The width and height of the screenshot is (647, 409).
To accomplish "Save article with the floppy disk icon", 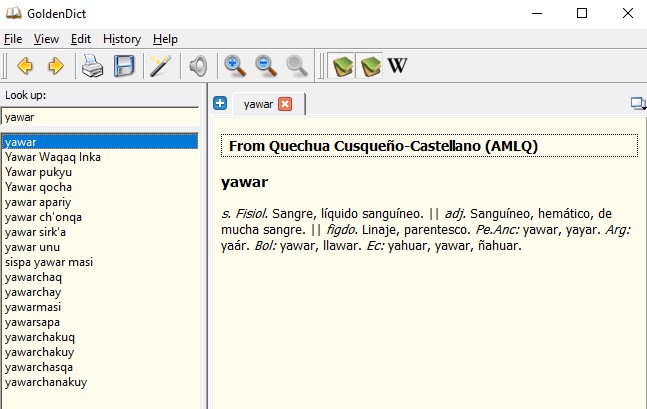I will pyautogui.click(x=124, y=67).
